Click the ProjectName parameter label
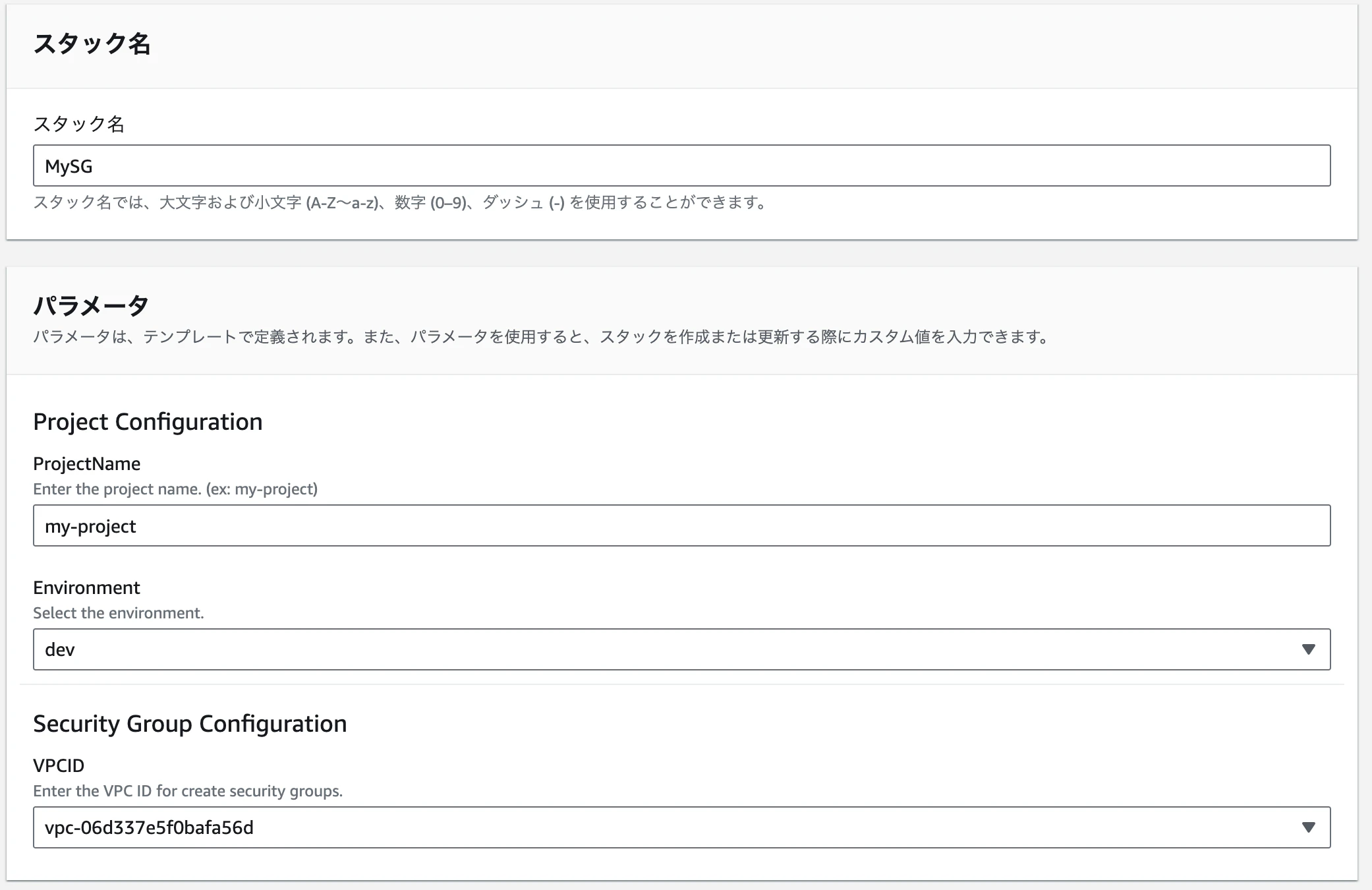This screenshot has width=1372, height=890. pos(87,463)
